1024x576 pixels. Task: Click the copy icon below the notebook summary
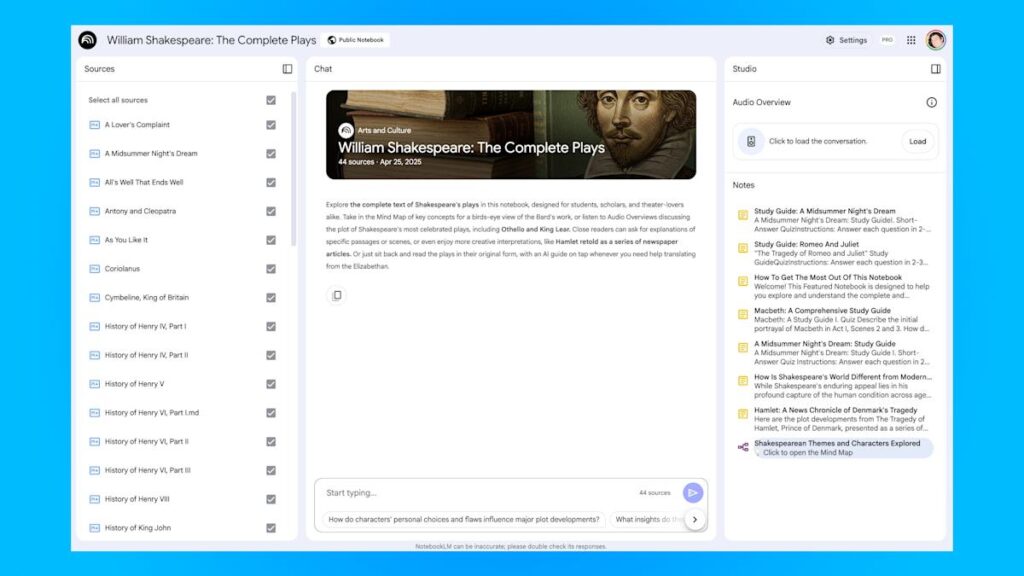pyautogui.click(x=336, y=295)
